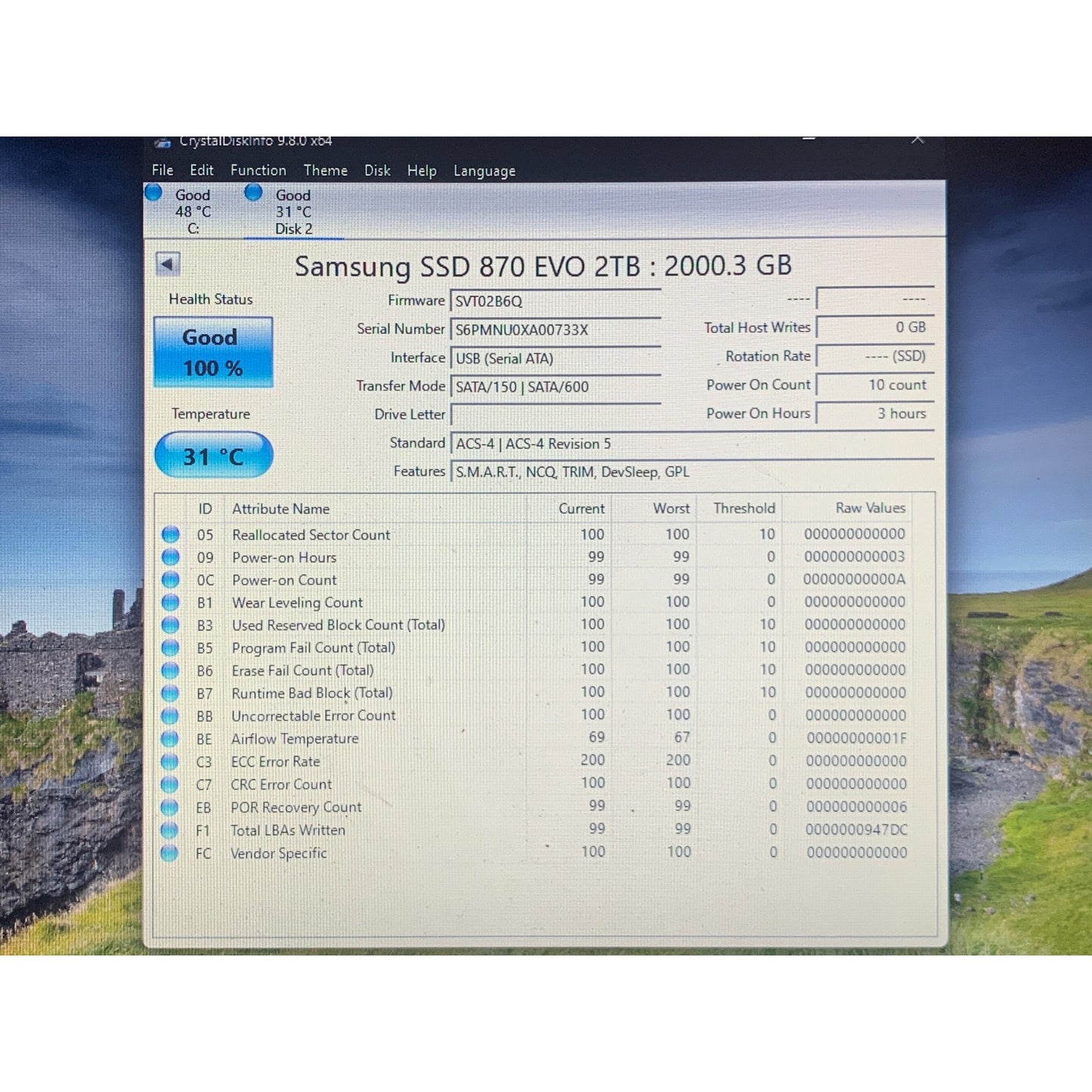The width and height of the screenshot is (1092, 1092).
Task: Click the blue status orb of Disk 2
Action: [x=253, y=193]
